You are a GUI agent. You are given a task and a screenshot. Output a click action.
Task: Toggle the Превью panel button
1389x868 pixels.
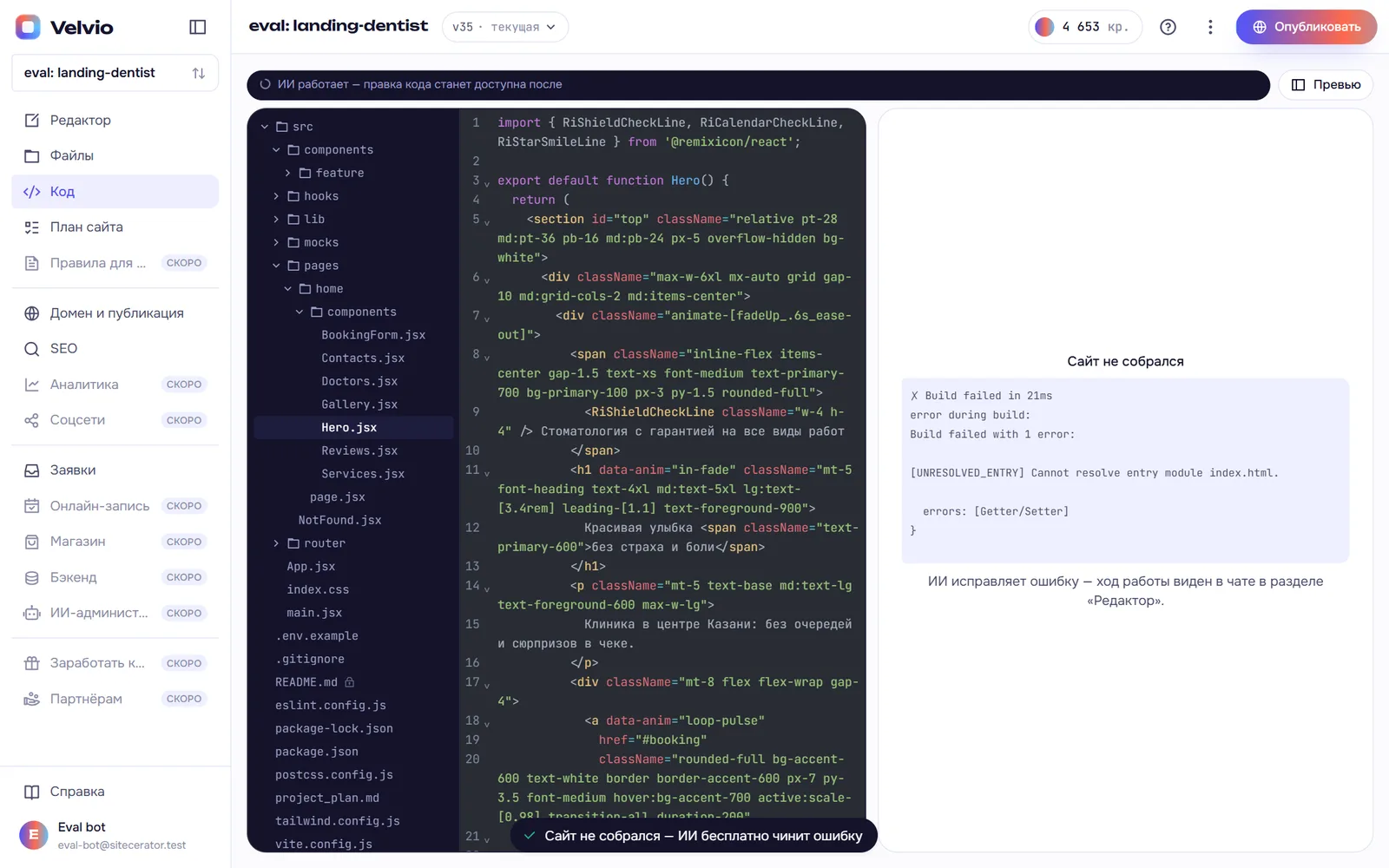[x=1326, y=84]
